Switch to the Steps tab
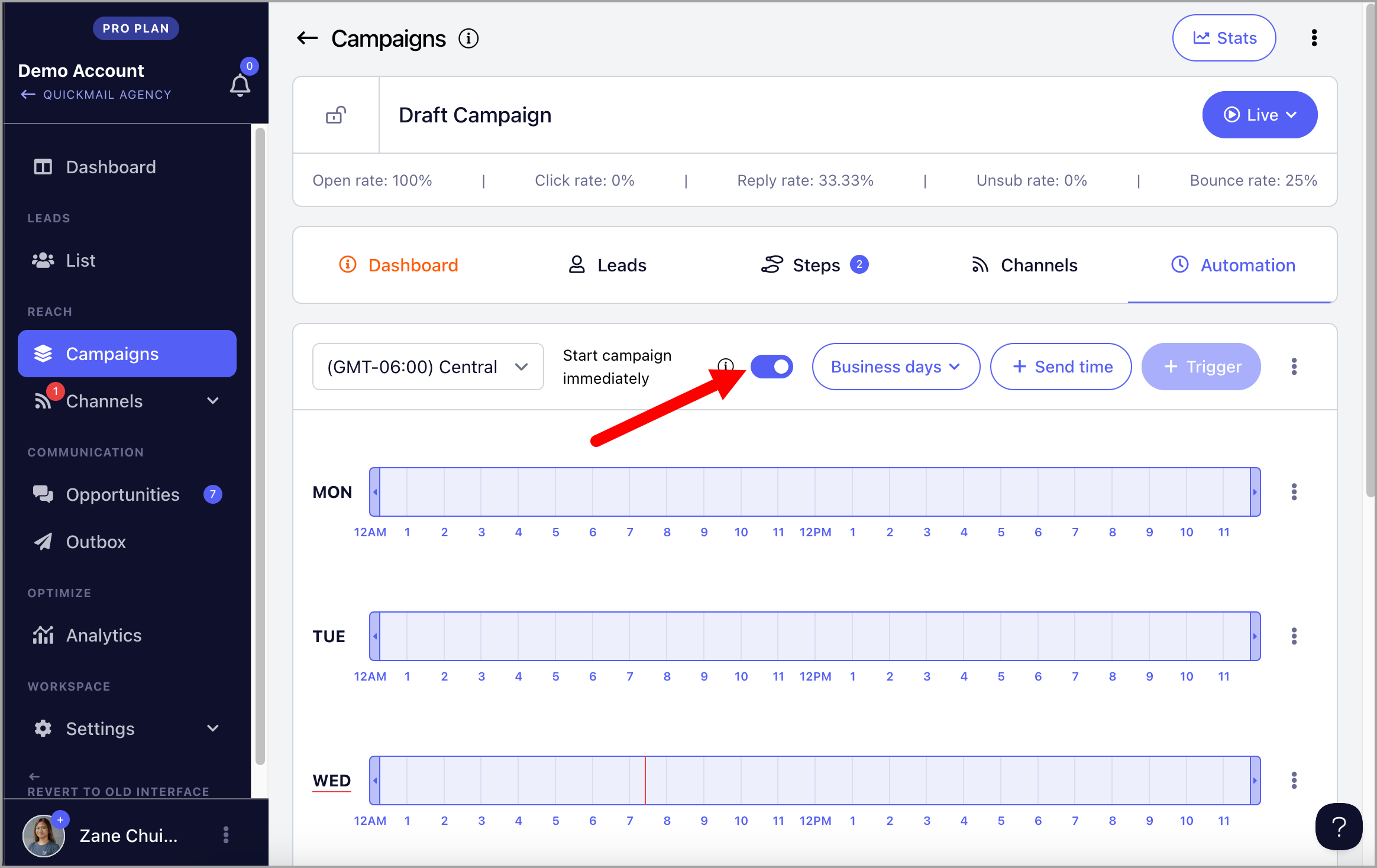The image size is (1377, 868). pyautogui.click(x=815, y=265)
